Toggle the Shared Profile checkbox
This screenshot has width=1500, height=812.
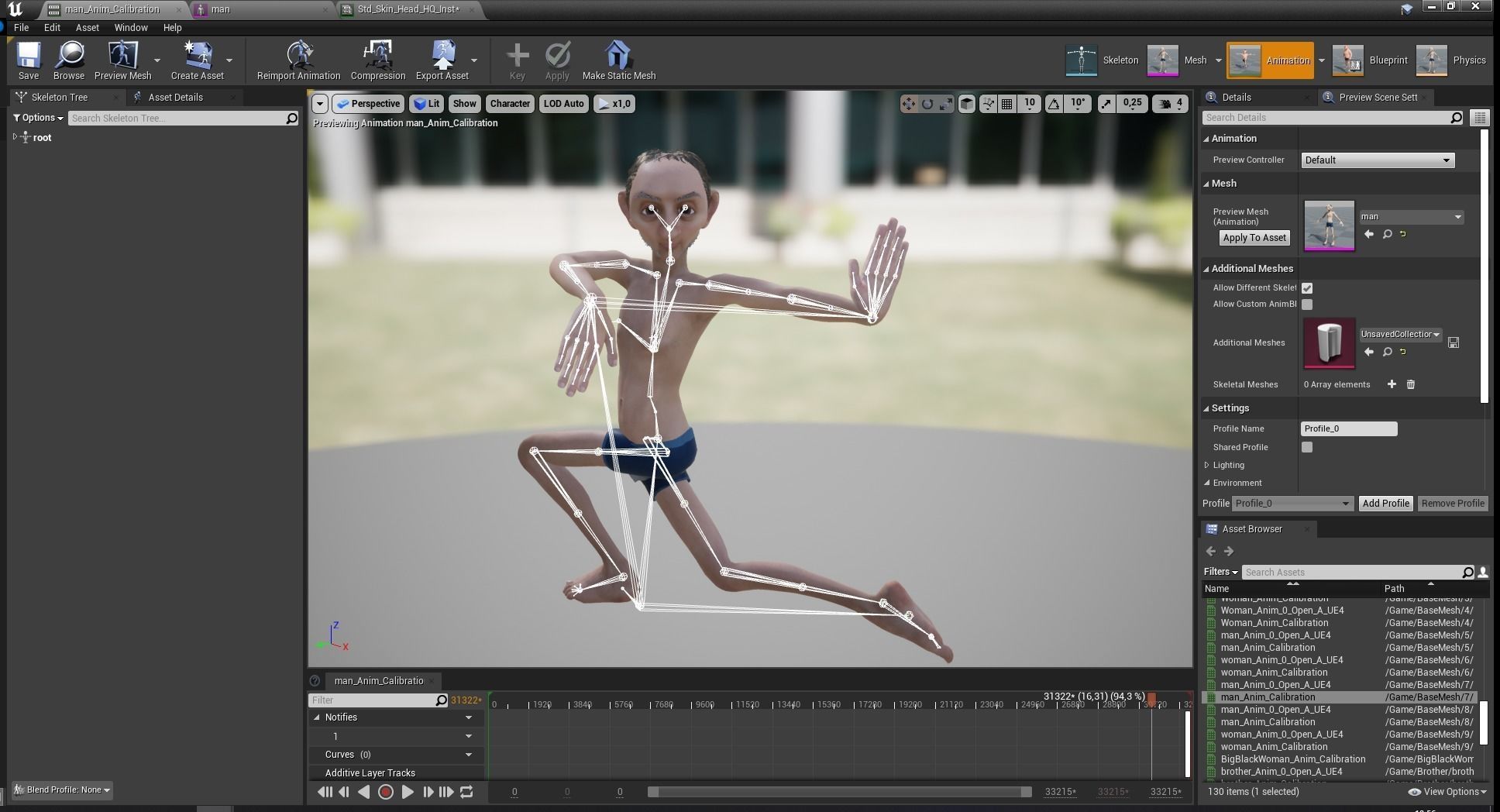(x=1307, y=447)
